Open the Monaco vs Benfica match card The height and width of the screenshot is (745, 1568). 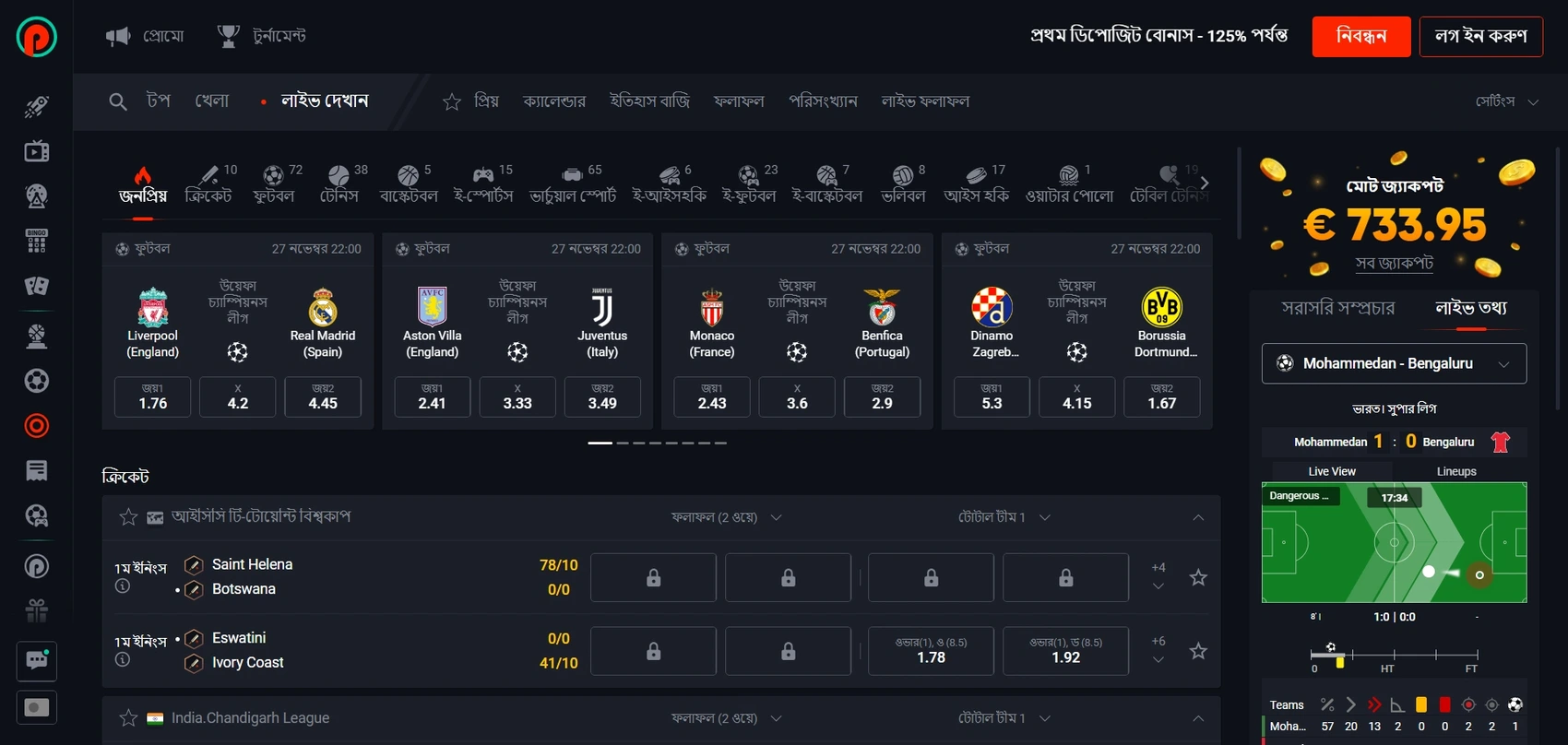(x=796, y=331)
